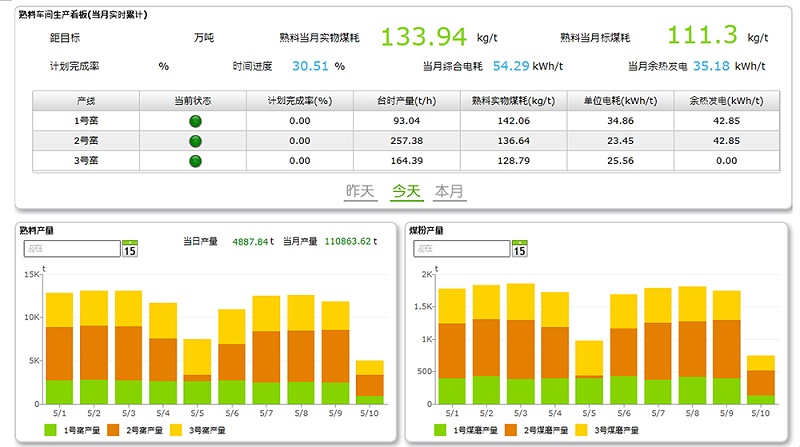Click the calendar icon in 煤粉产量 panel
The width and height of the screenshot is (800, 447).
[519, 249]
